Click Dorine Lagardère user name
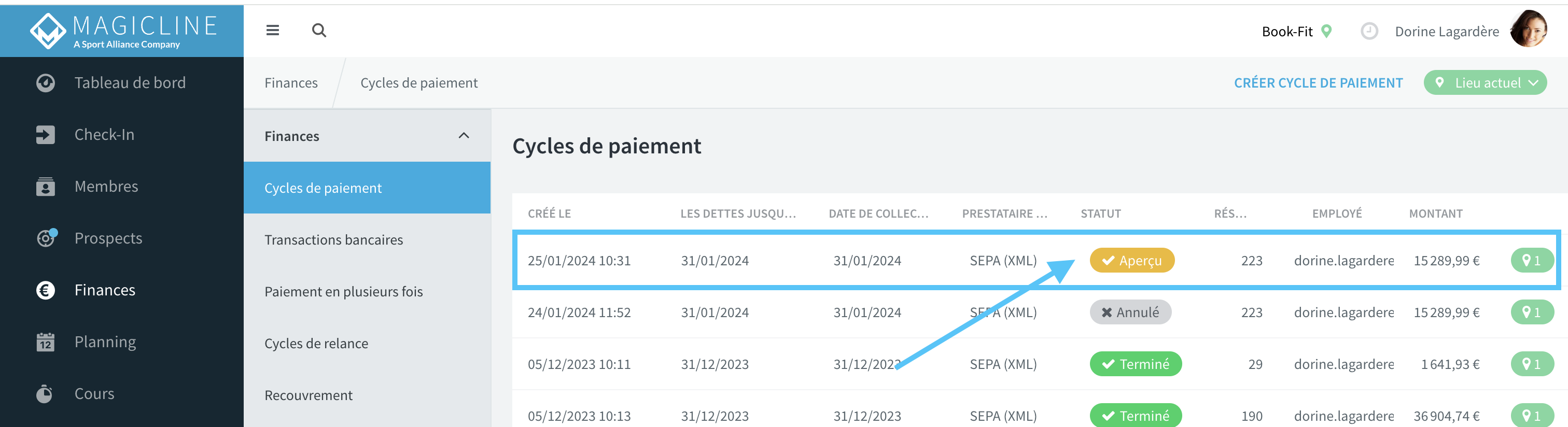 [x=1447, y=31]
